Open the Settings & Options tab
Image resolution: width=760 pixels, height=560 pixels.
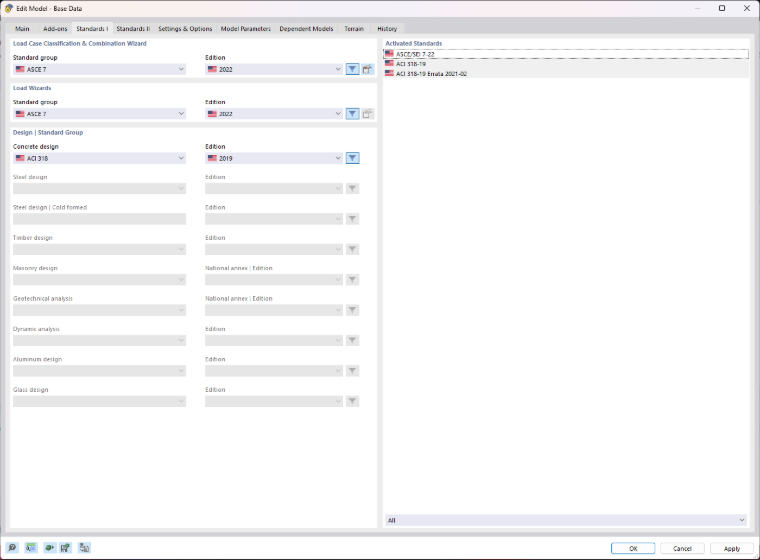[x=185, y=29]
